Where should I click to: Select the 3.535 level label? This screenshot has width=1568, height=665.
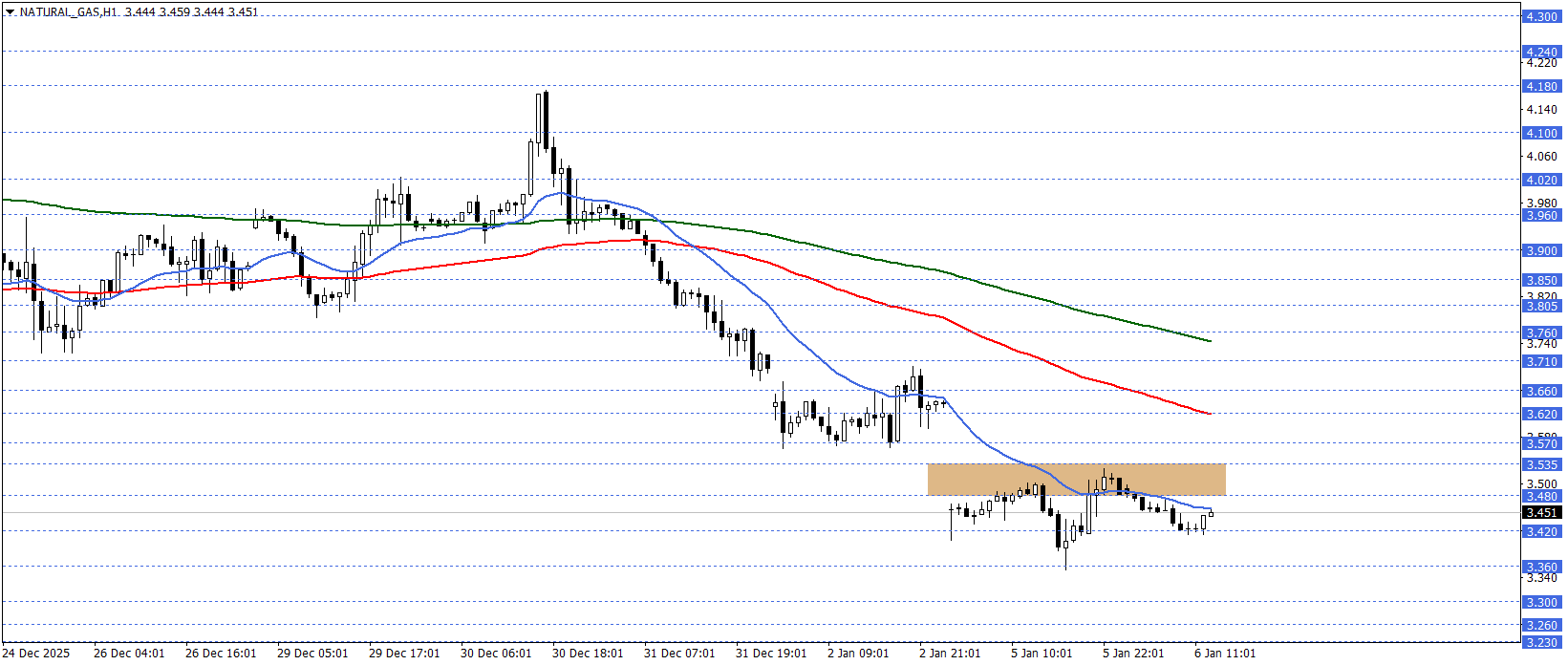tap(1540, 464)
